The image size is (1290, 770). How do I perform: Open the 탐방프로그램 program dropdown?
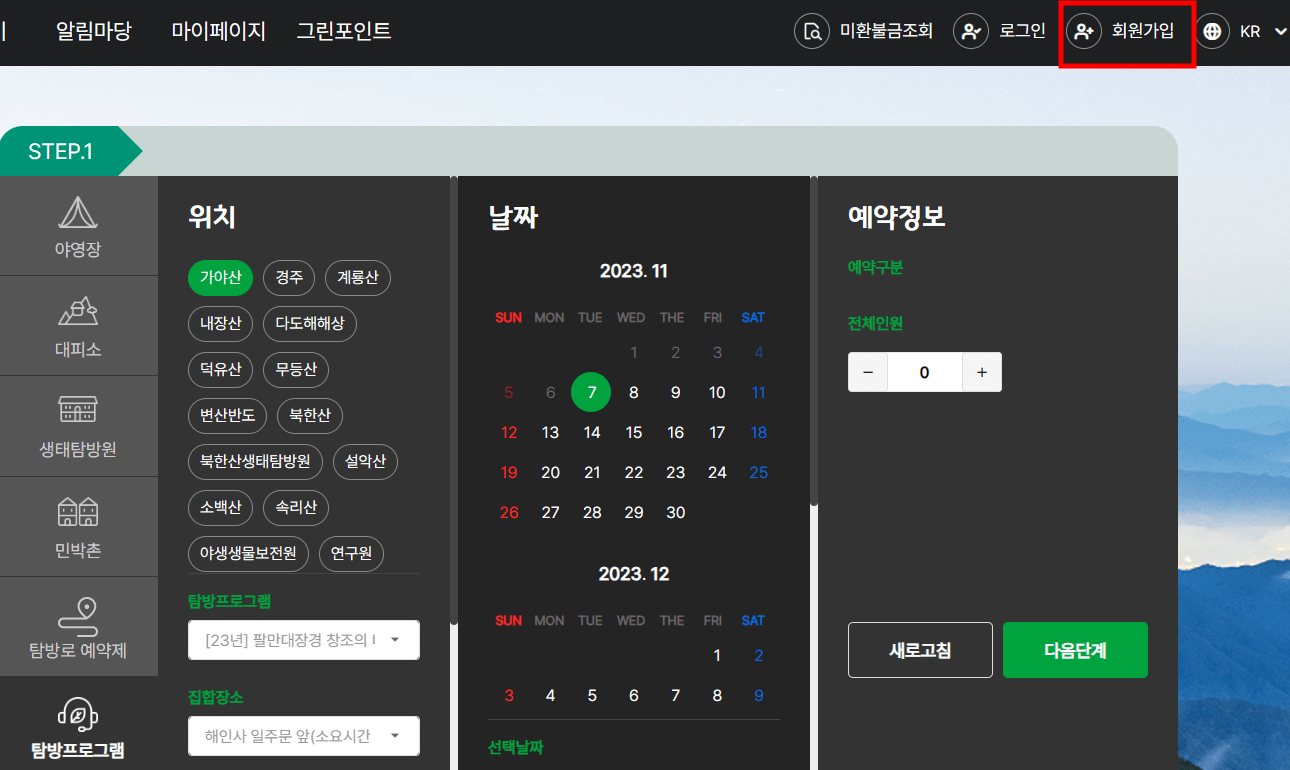tap(303, 640)
